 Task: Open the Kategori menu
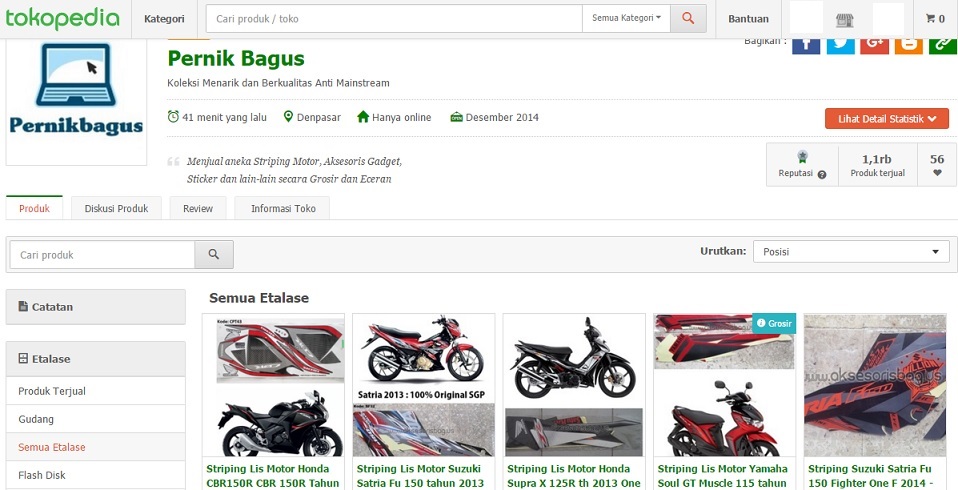[x=164, y=19]
